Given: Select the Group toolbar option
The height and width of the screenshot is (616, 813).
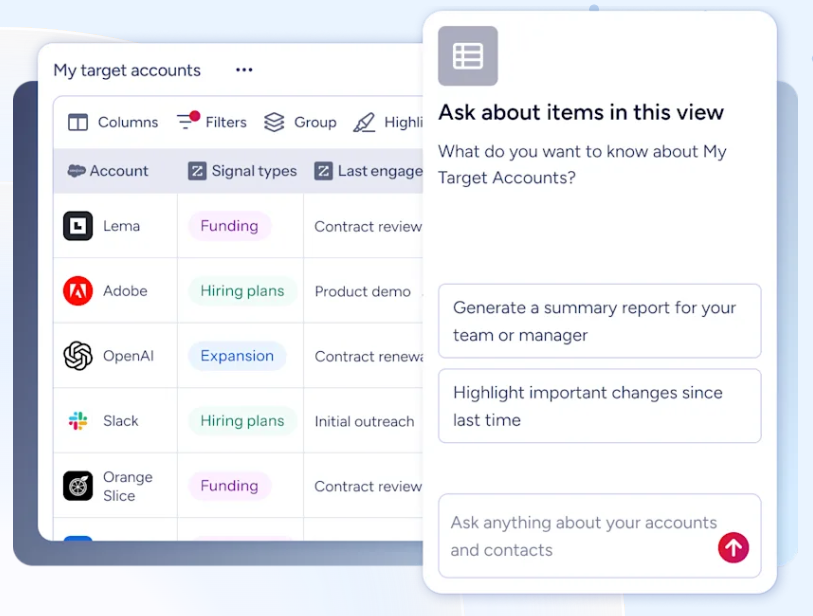Looking at the screenshot, I should [x=300, y=122].
